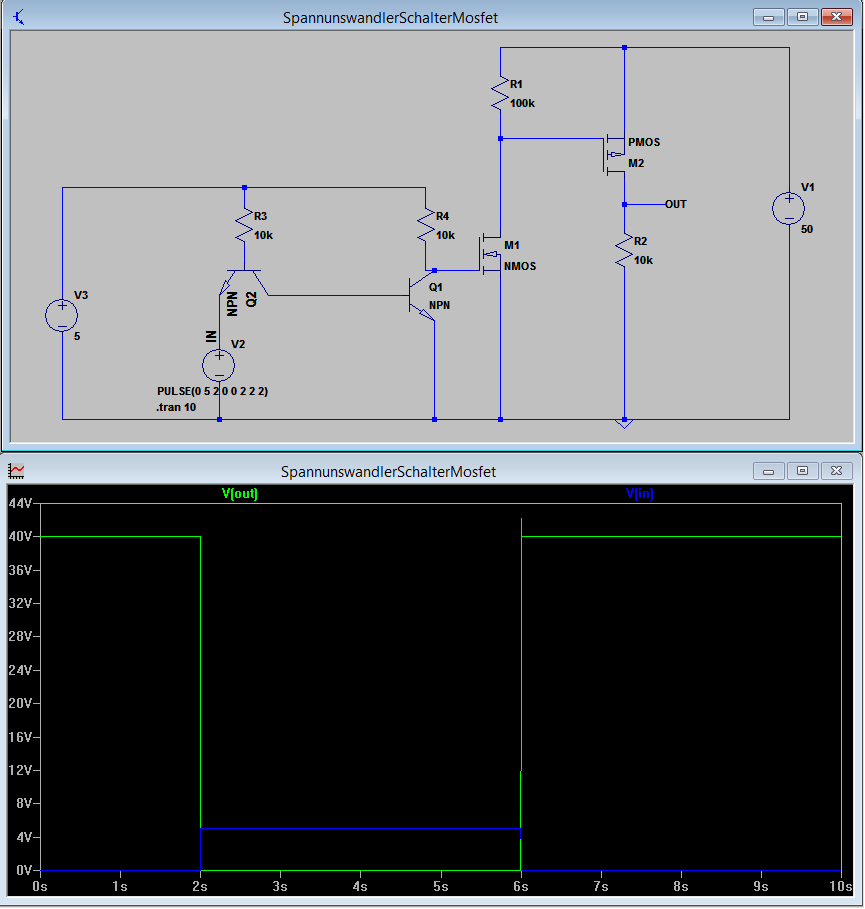Close the waveform plot window
The image size is (865, 909).
[837, 471]
